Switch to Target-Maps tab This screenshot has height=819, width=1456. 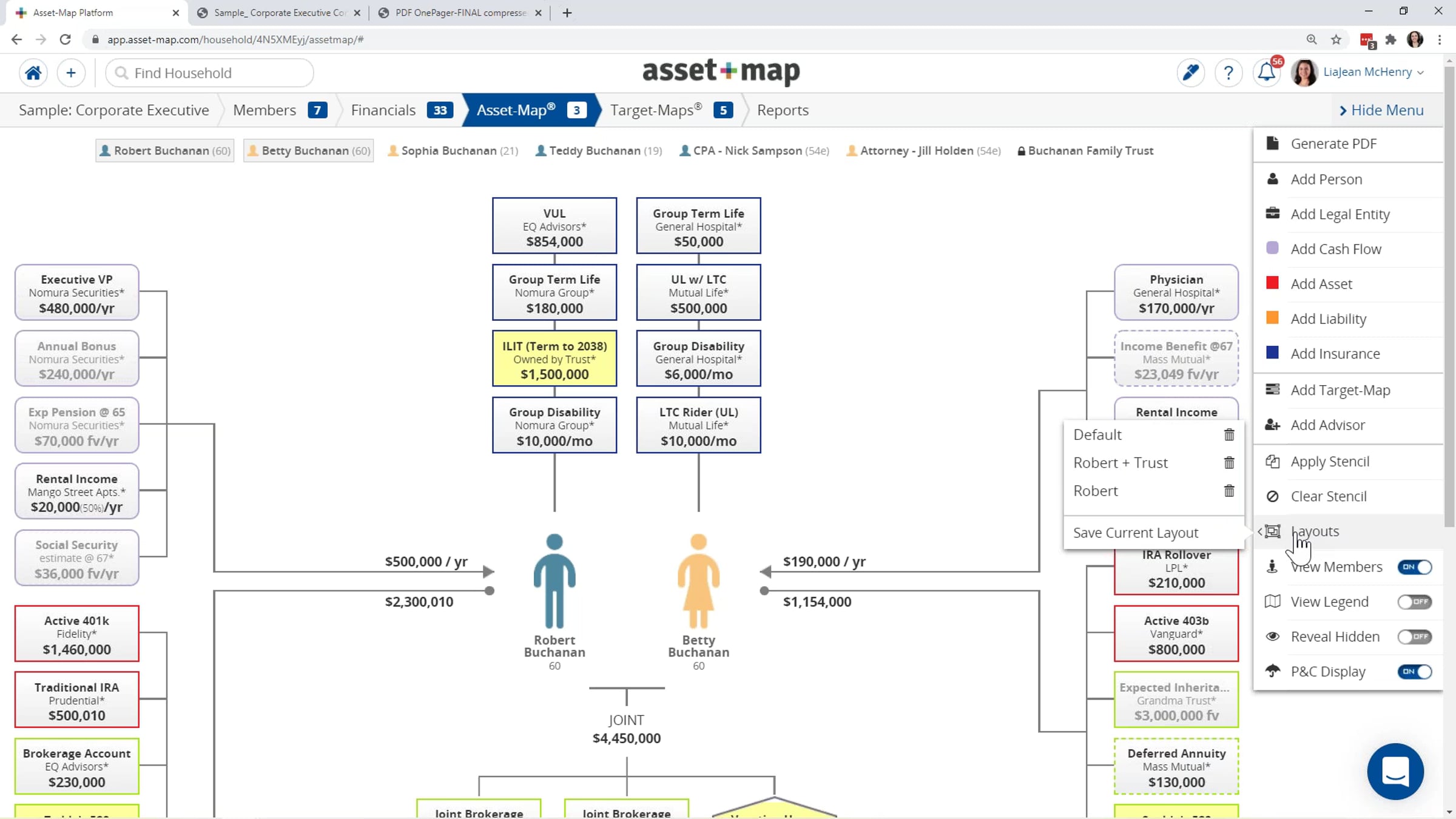point(672,110)
